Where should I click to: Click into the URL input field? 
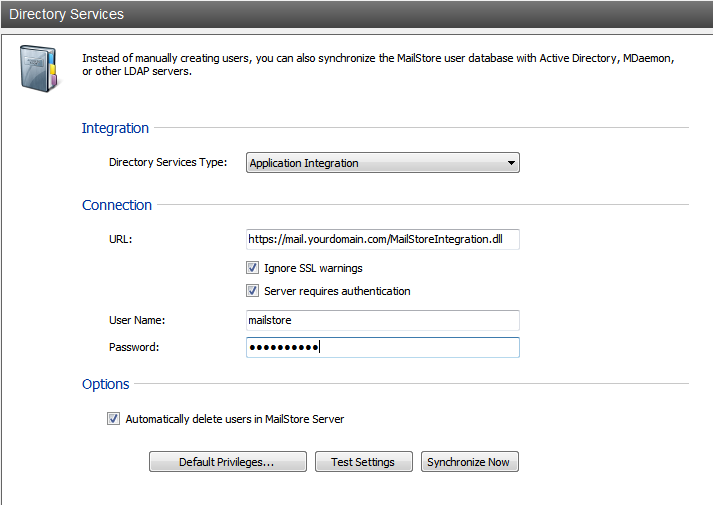click(x=382, y=239)
